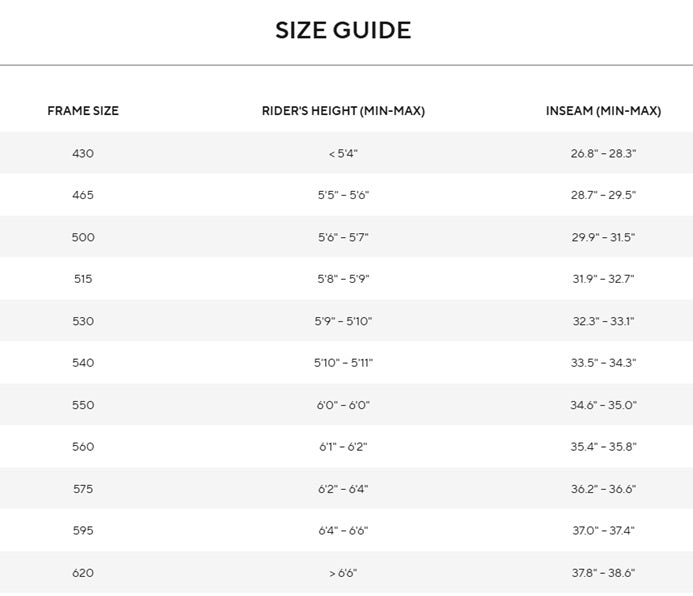
Task: Select the < 5'4" height cell
Action: tap(343, 153)
